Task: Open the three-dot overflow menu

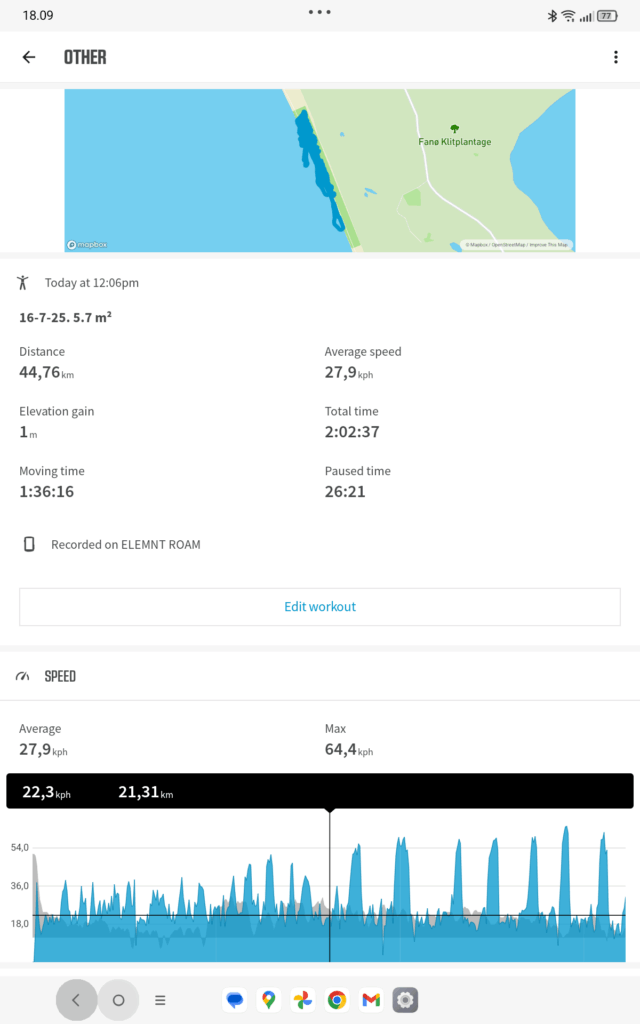Action: 616,57
